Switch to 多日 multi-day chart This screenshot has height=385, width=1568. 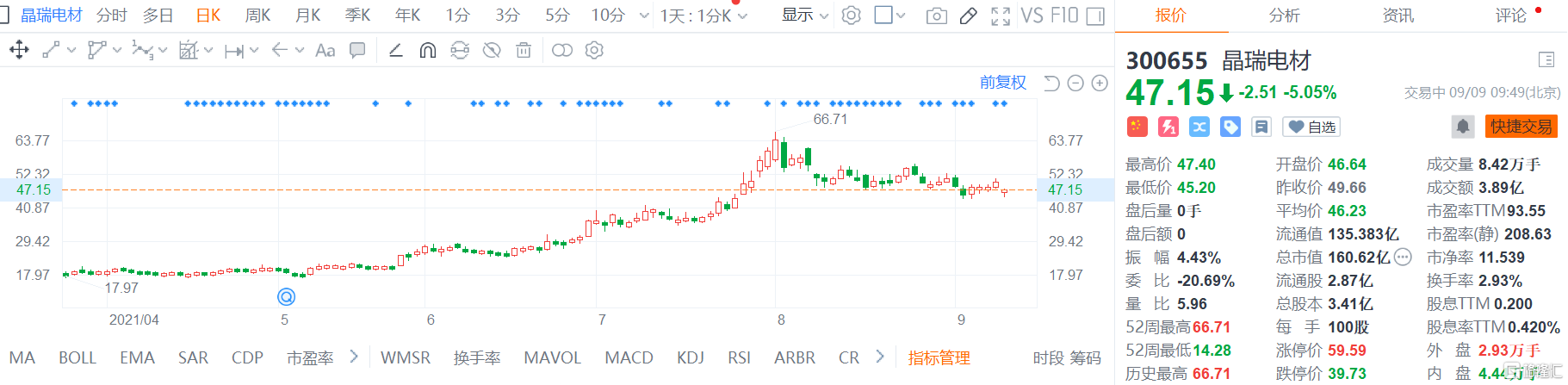(x=158, y=16)
